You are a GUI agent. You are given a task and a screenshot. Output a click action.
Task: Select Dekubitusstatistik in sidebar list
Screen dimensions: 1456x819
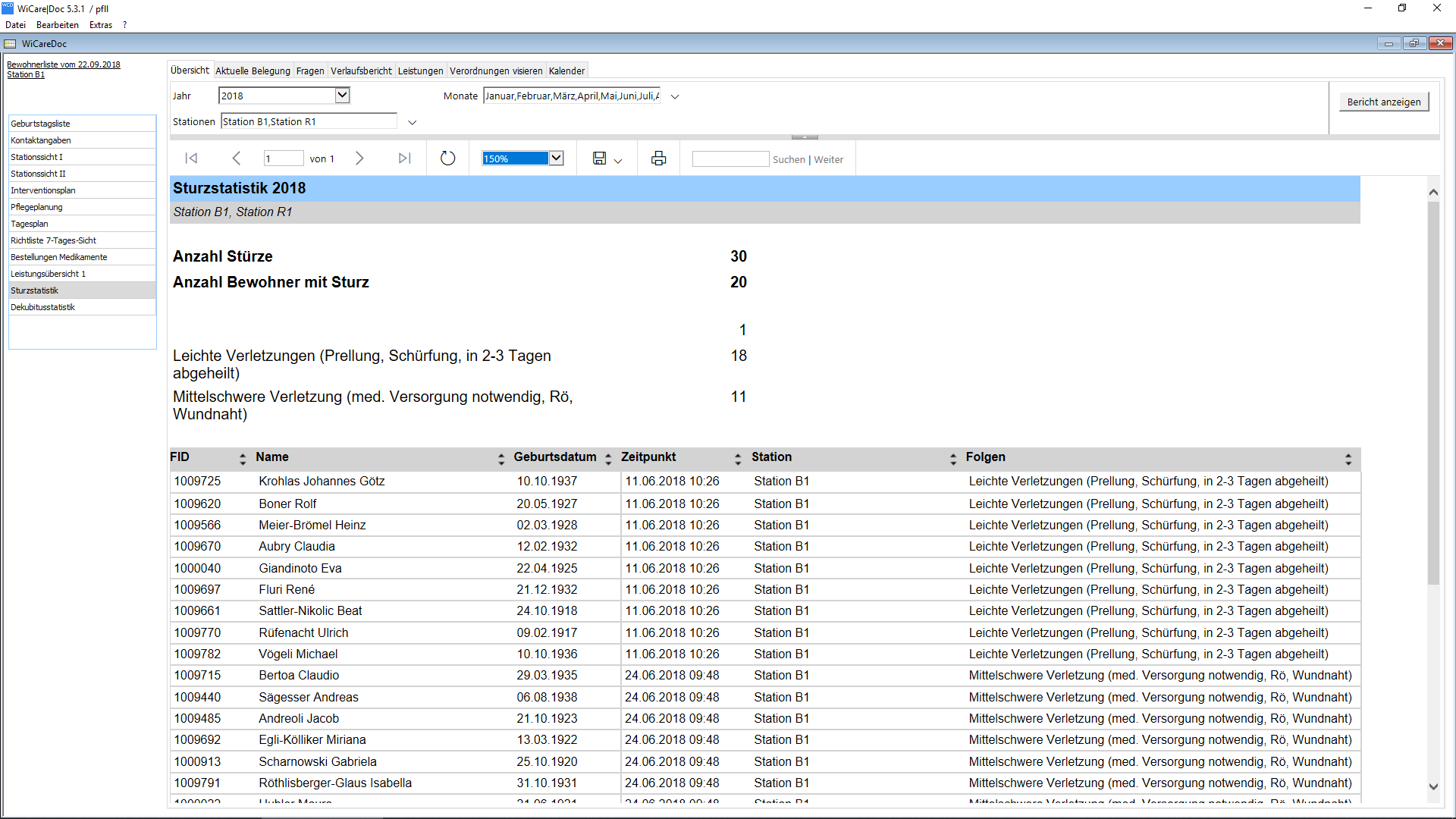click(83, 307)
